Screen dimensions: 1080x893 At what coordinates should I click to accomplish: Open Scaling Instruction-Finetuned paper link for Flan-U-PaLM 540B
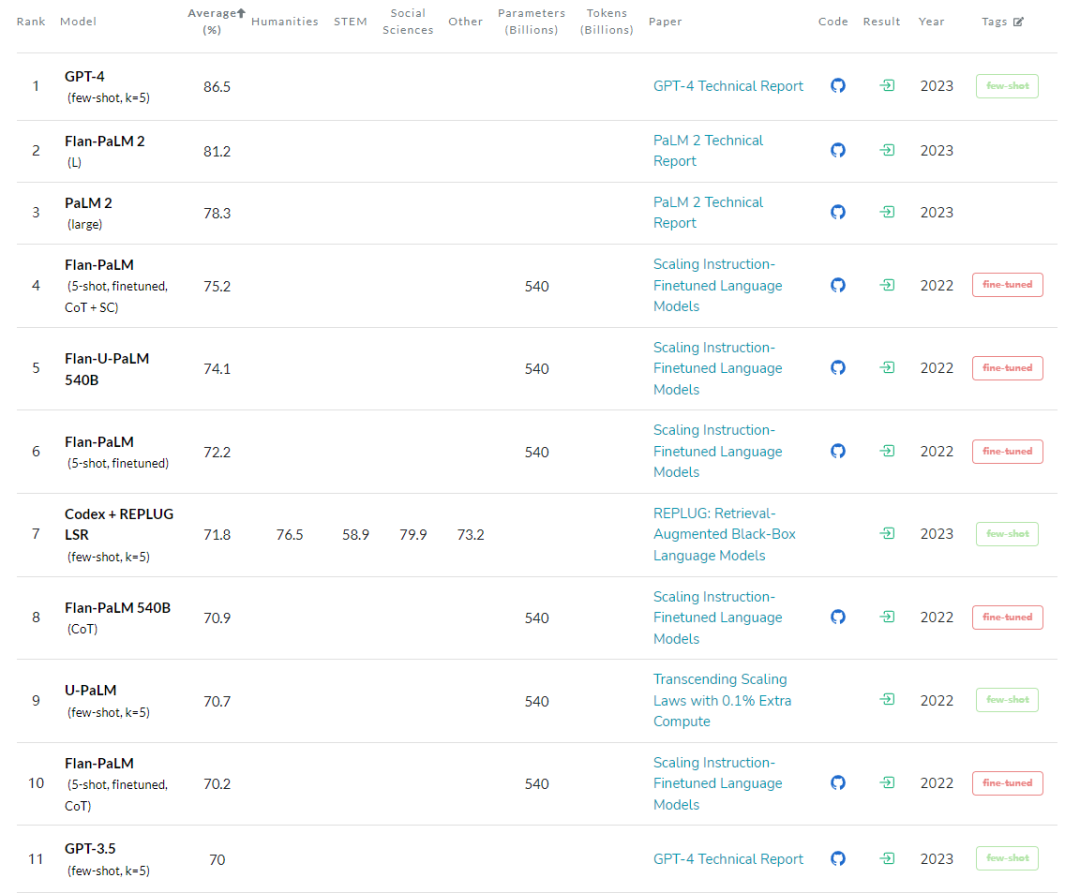coord(718,368)
